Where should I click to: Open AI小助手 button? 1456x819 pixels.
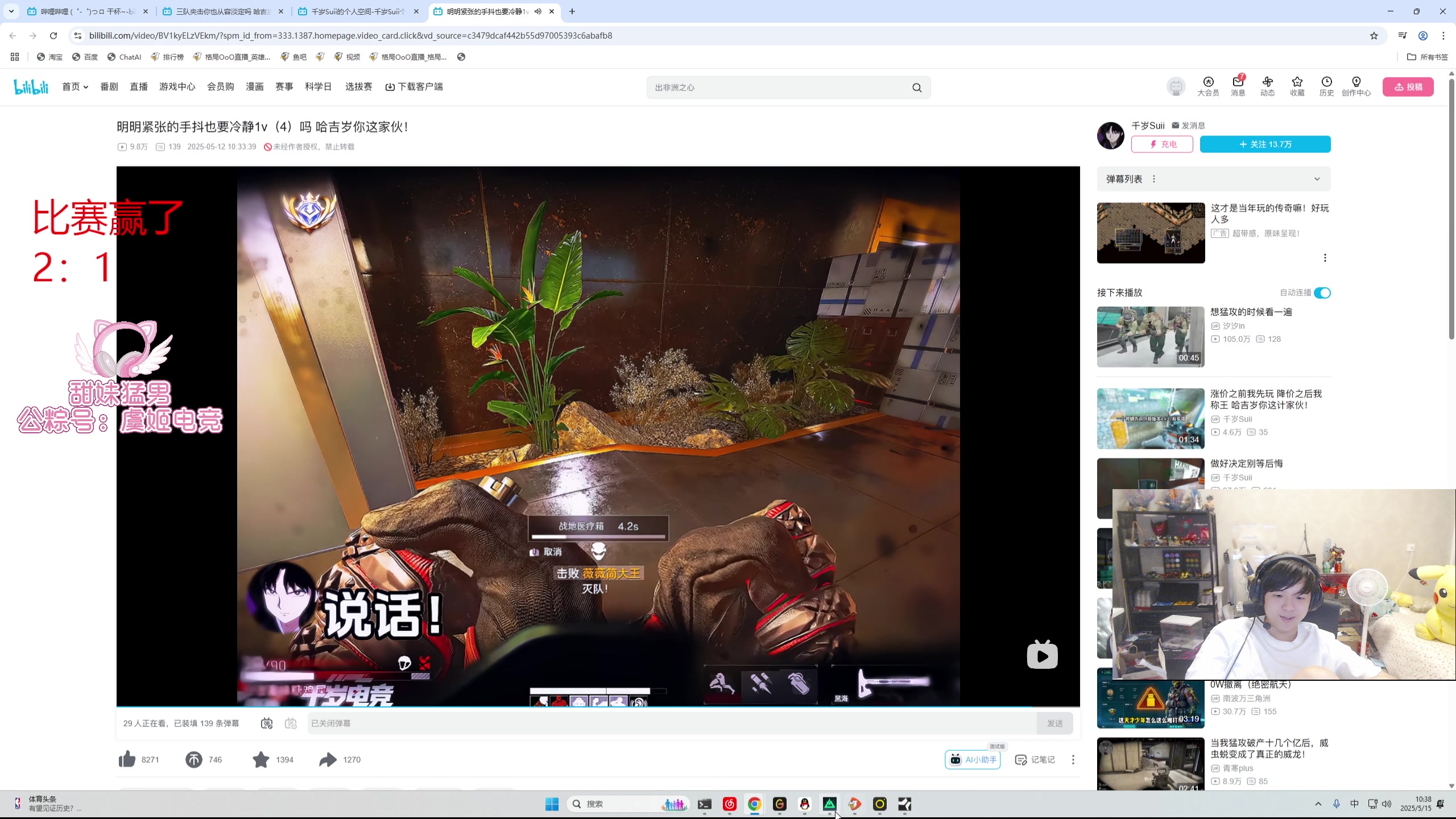pyautogui.click(x=973, y=760)
